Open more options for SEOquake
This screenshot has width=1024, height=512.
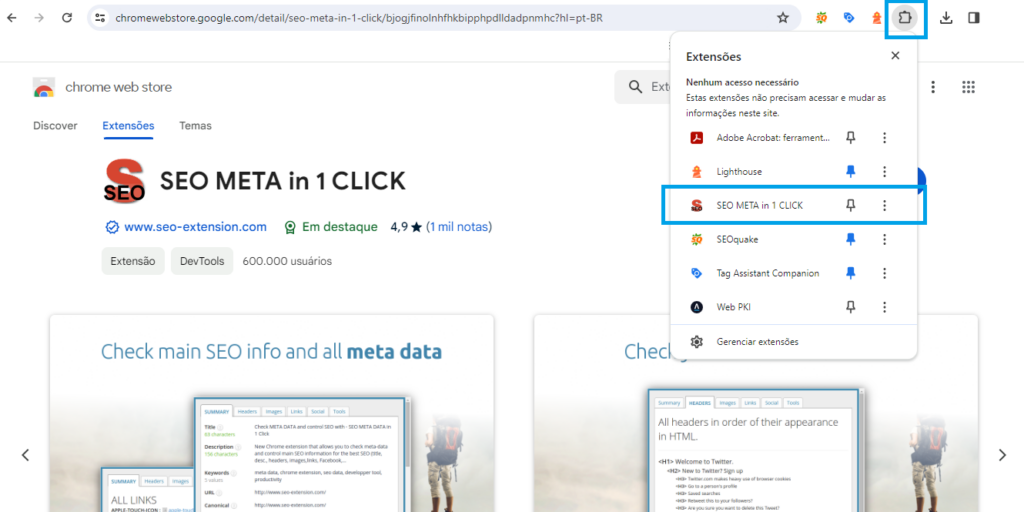click(884, 240)
